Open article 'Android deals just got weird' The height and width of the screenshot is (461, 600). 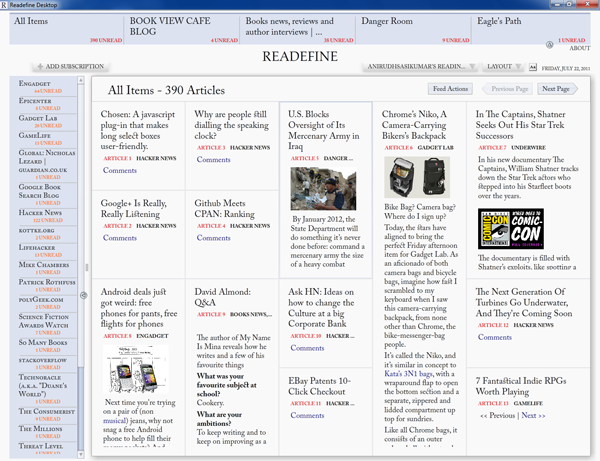(139, 308)
